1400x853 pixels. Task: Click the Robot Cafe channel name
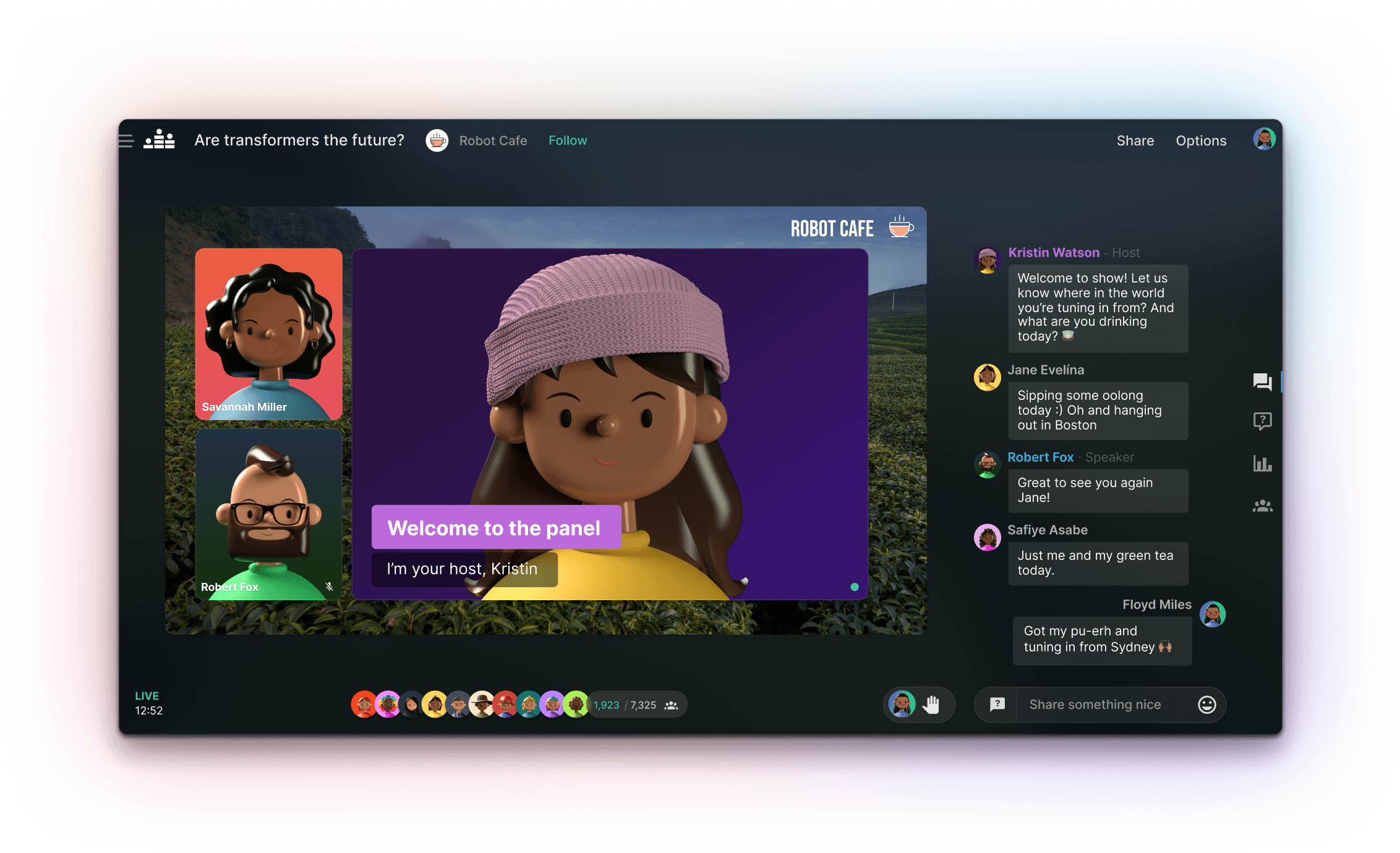tap(493, 141)
